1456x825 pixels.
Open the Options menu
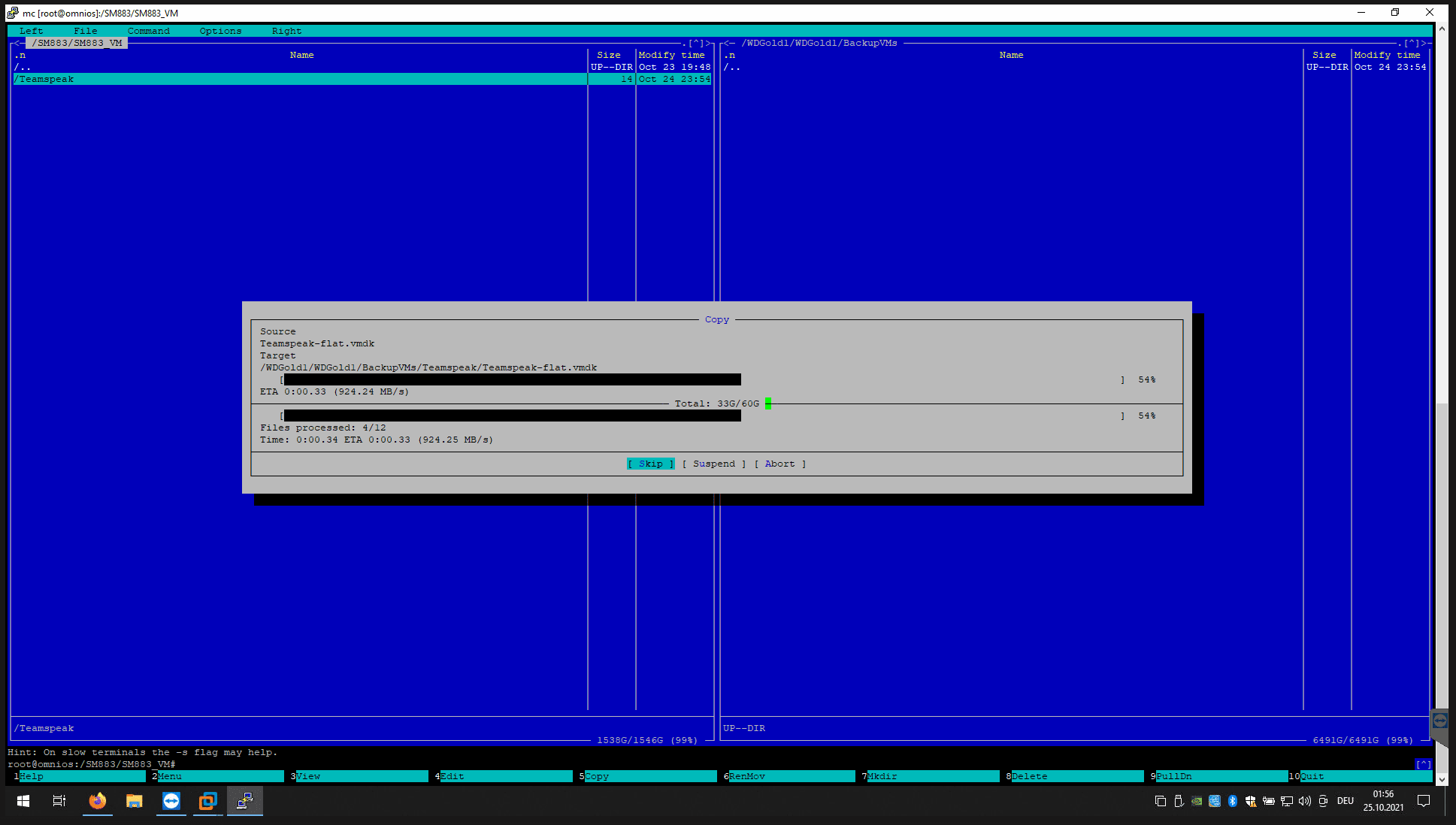coord(221,31)
